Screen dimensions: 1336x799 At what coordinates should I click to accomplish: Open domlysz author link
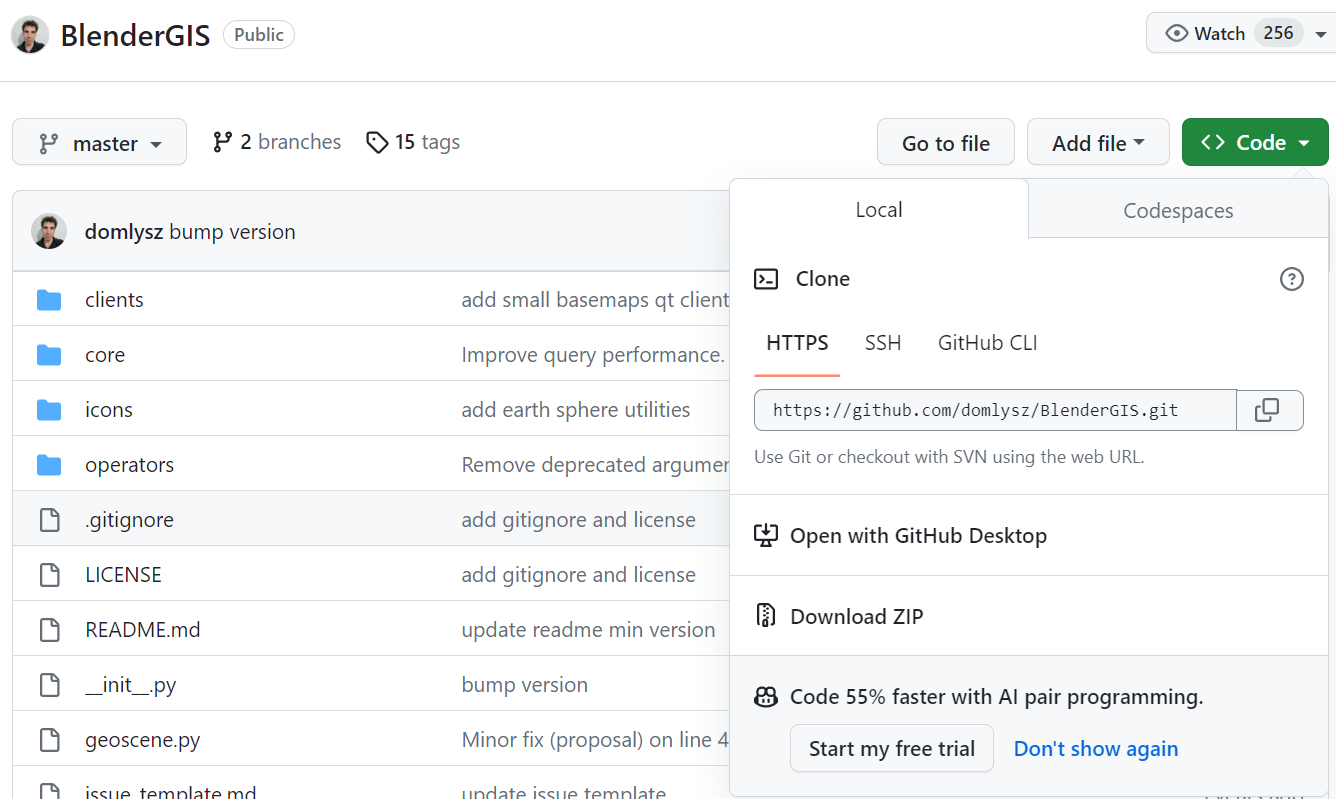coord(124,231)
